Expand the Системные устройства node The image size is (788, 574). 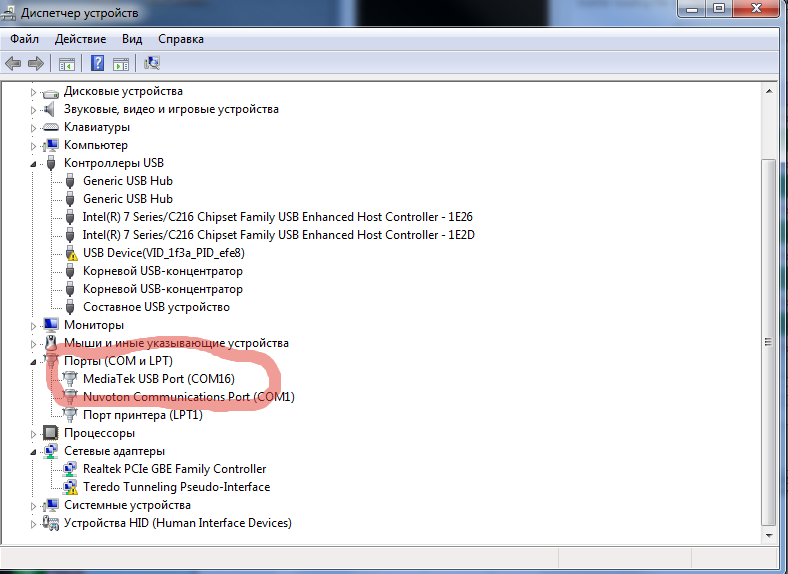coord(33,506)
